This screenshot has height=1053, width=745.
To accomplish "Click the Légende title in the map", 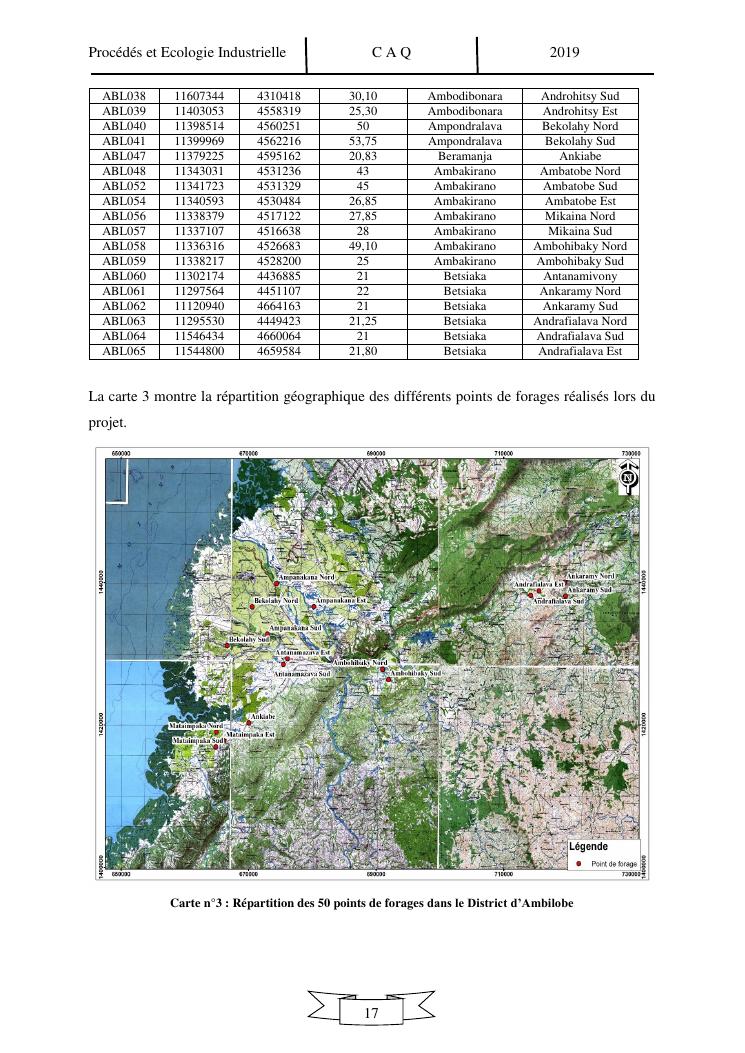I will coord(589,846).
